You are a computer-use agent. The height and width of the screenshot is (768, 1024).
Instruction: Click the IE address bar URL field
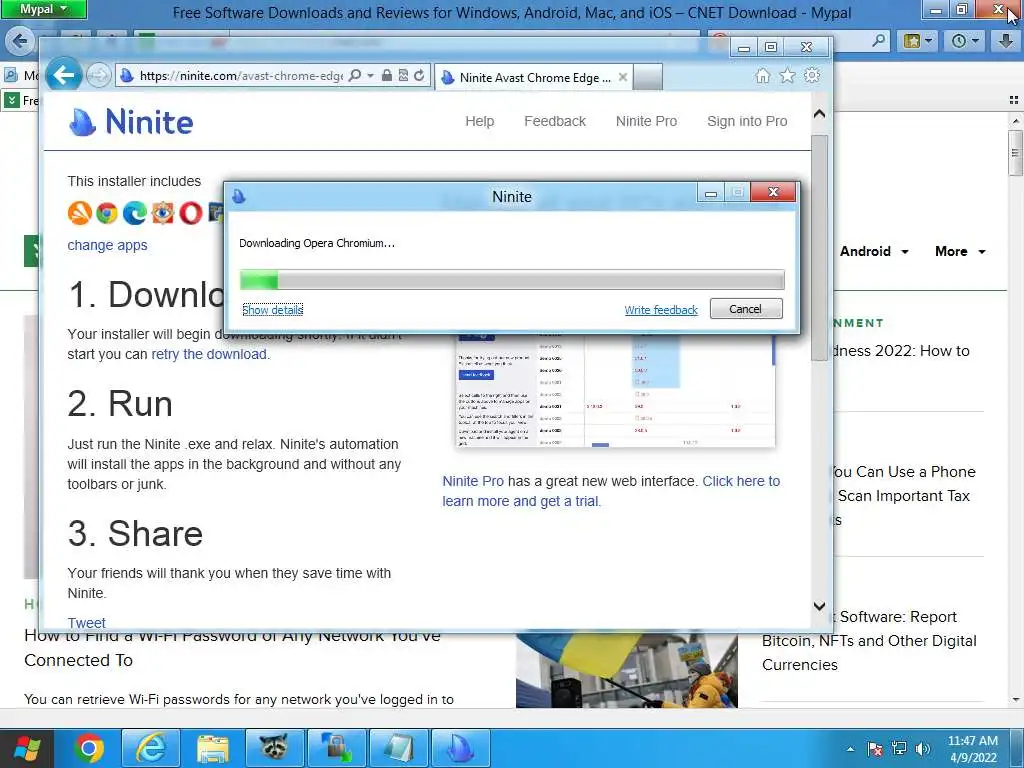(240, 76)
